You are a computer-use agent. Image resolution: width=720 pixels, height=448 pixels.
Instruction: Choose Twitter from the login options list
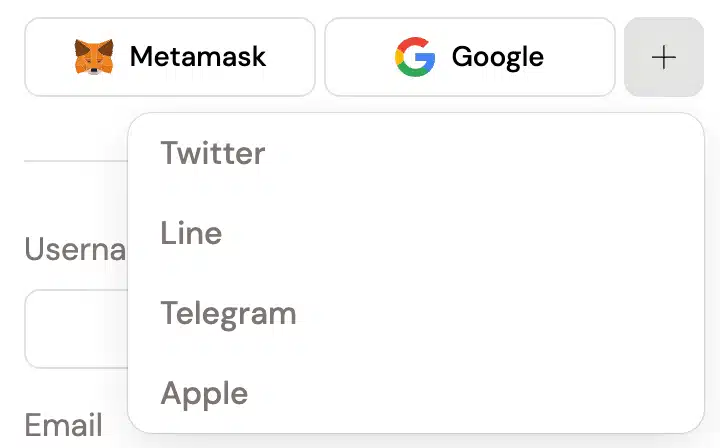point(416,153)
